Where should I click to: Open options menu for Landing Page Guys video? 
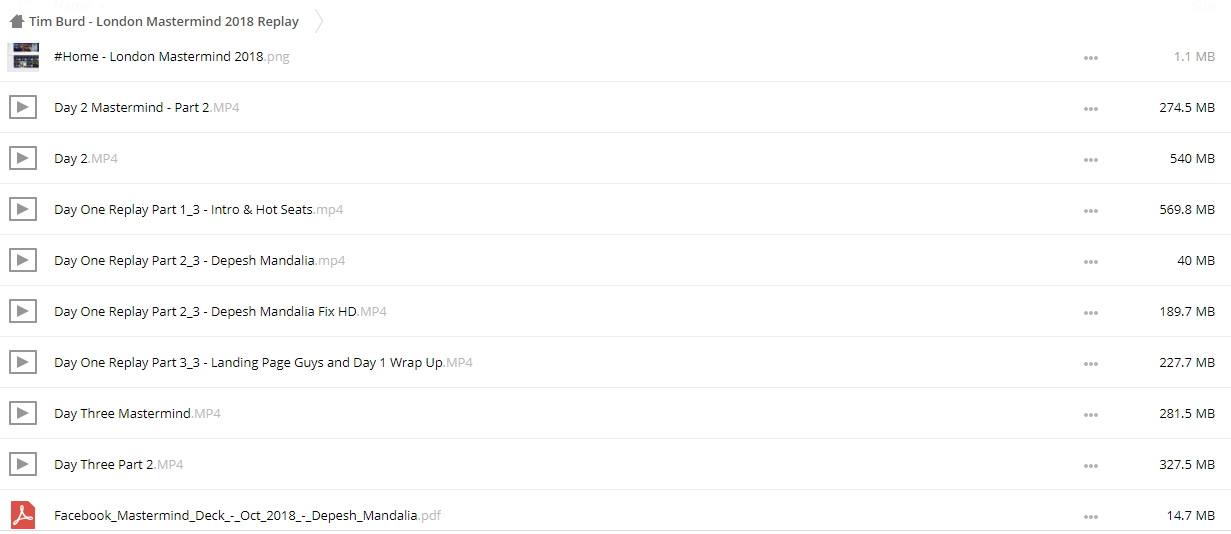tap(1090, 363)
